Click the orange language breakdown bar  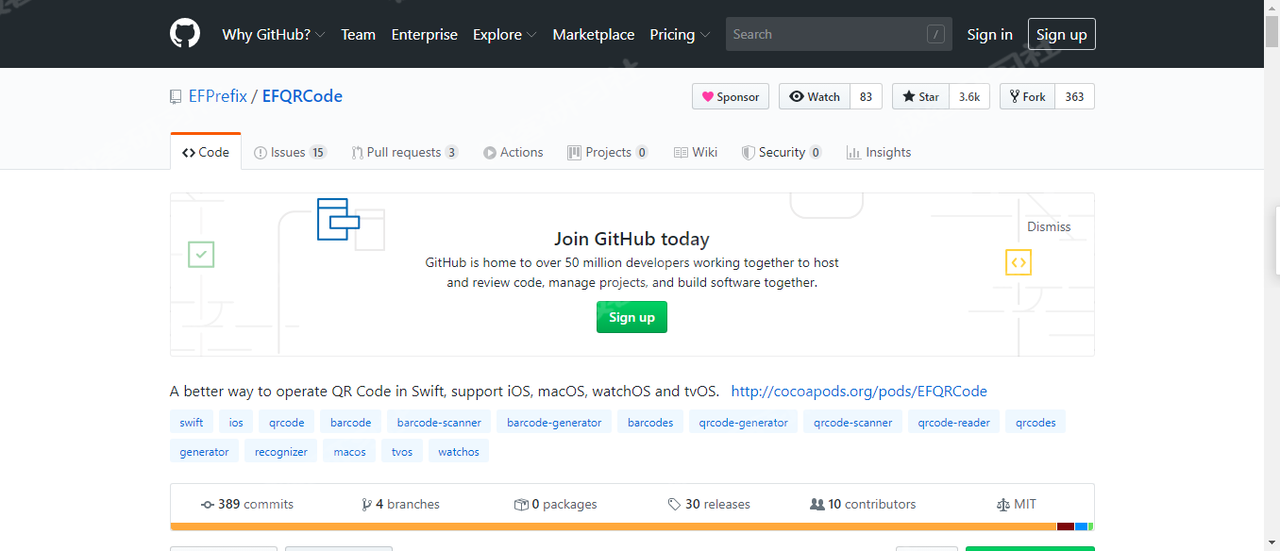click(613, 526)
